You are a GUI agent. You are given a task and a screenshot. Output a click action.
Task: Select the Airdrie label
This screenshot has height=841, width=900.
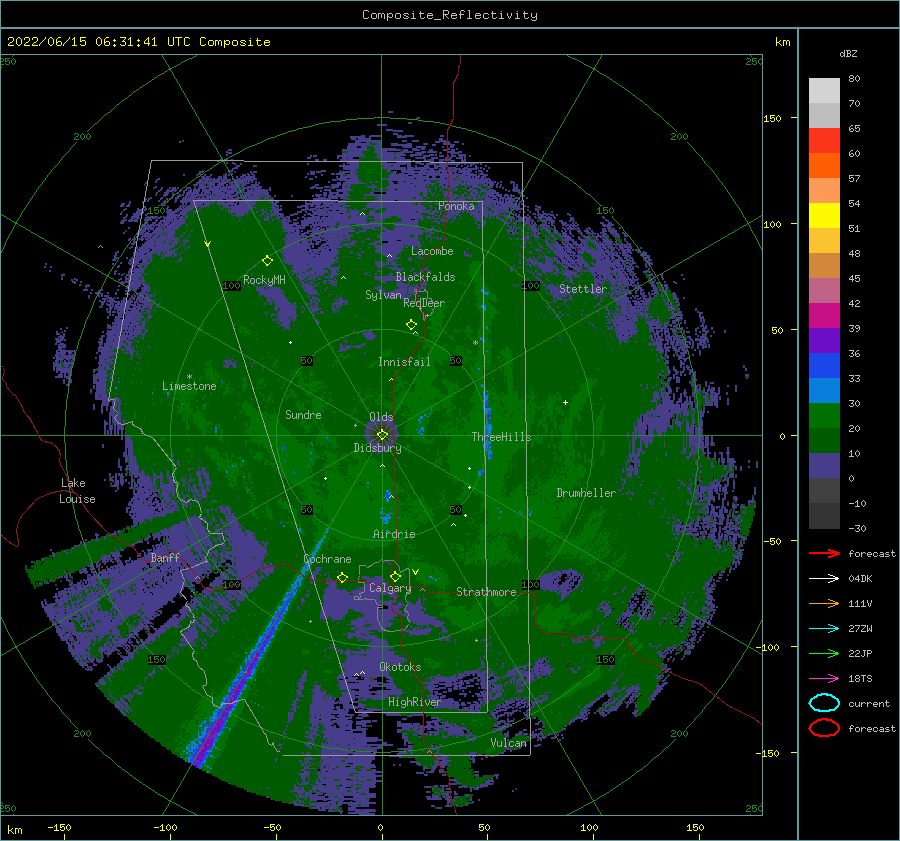(x=394, y=534)
